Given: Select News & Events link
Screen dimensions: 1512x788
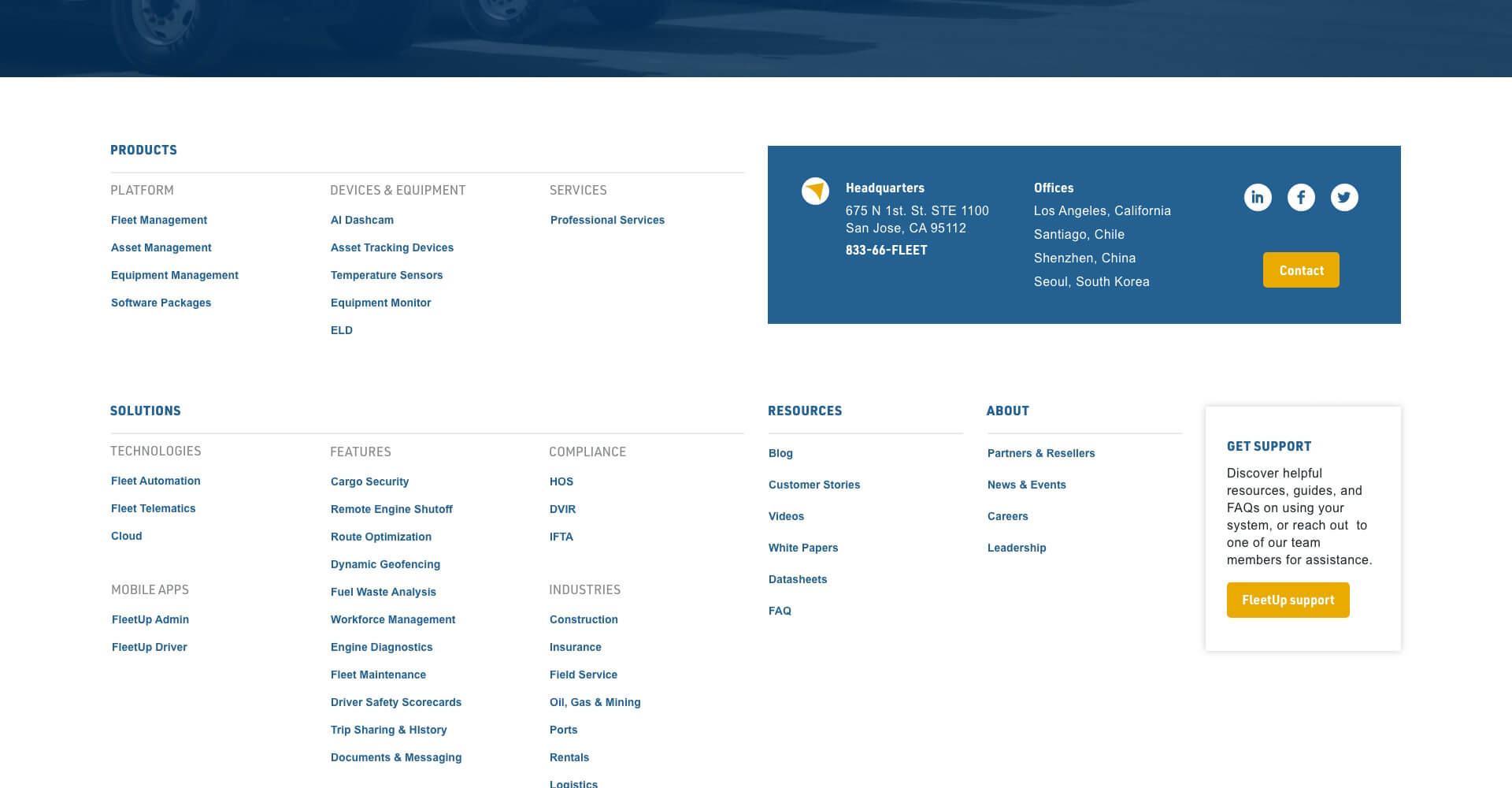Looking at the screenshot, I should coord(1027,485).
